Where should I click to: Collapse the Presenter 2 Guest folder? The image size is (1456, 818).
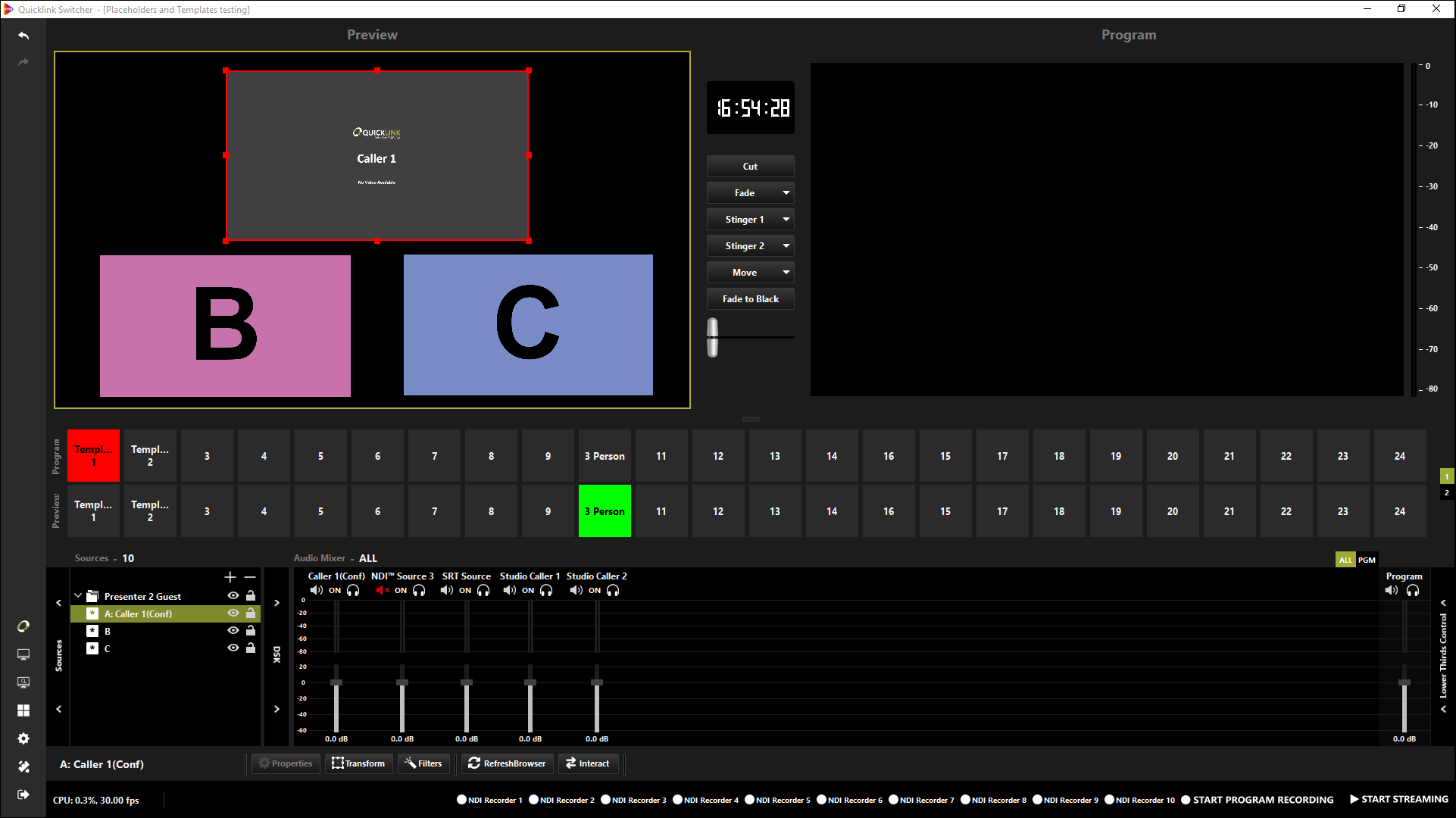(x=78, y=596)
